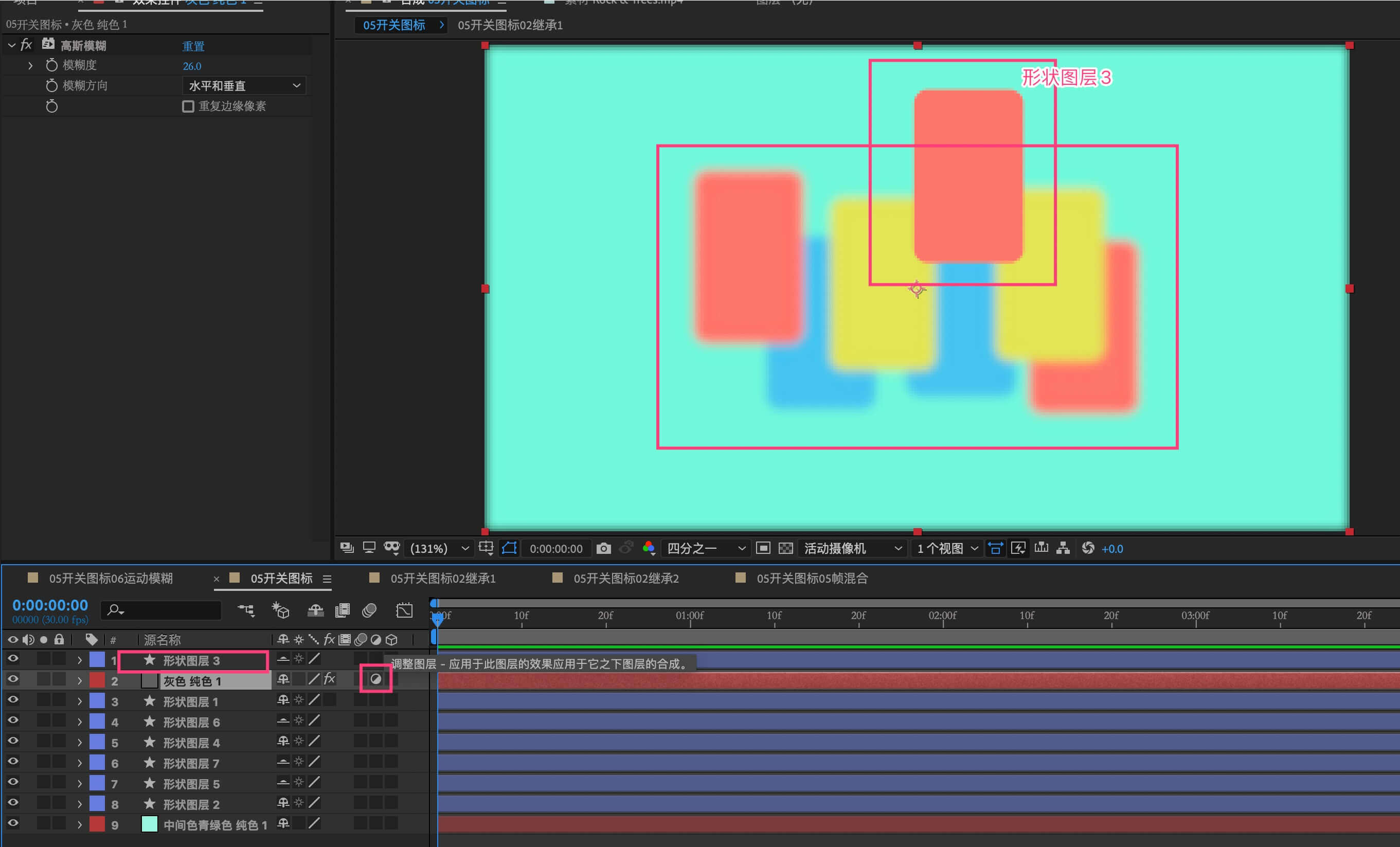Click the blur value 26.0
Image resolution: width=1400 pixels, height=847 pixels.
point(192,66)
